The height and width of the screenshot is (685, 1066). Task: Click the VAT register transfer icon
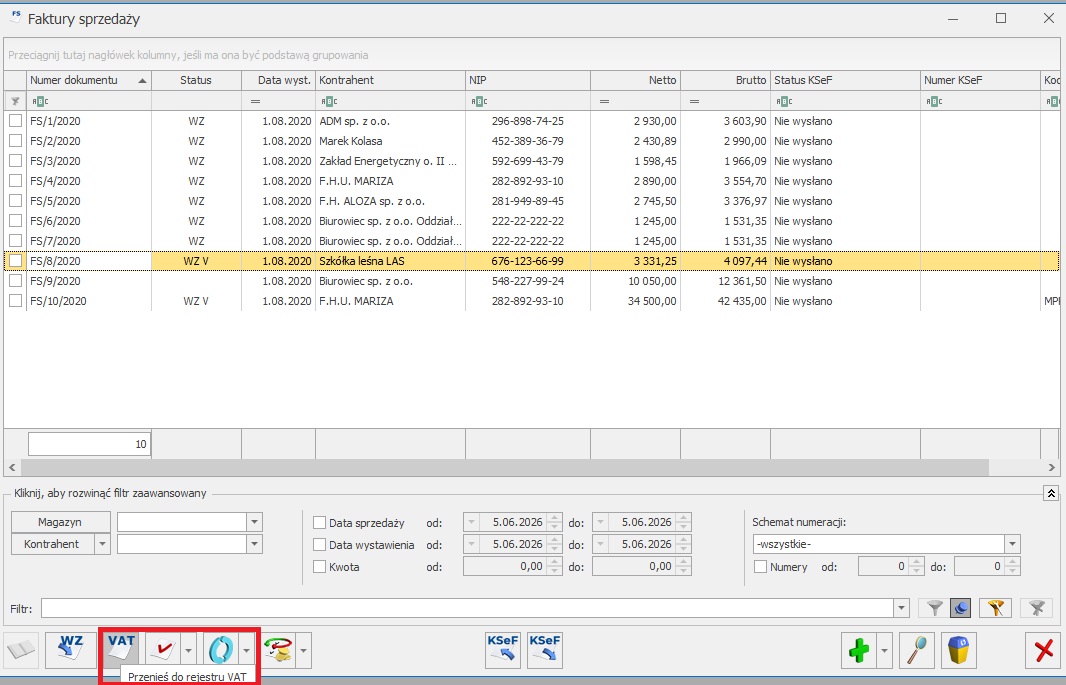(x=122, y=649)
